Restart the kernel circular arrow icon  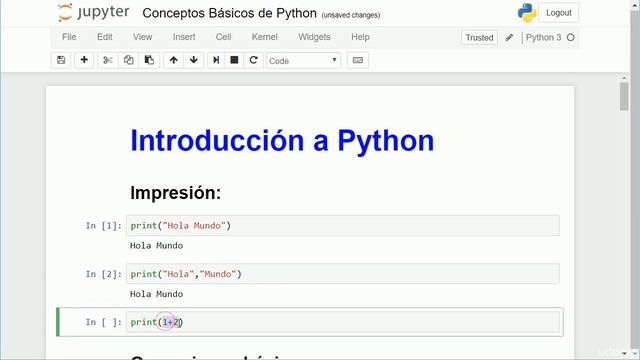tap(253, 60)
